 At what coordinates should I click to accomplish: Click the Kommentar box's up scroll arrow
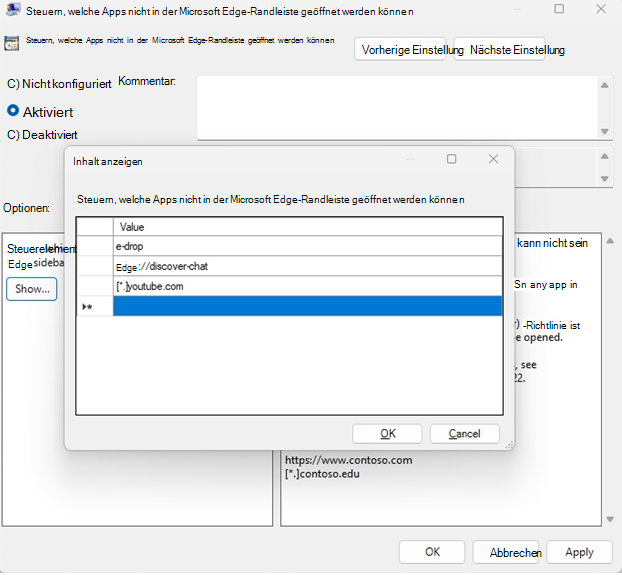605,85
